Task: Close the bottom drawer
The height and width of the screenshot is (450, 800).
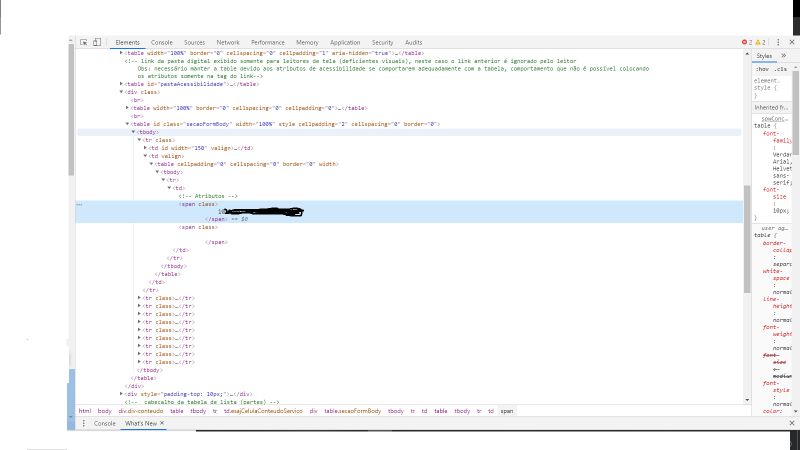Action: tap(792, 423)
